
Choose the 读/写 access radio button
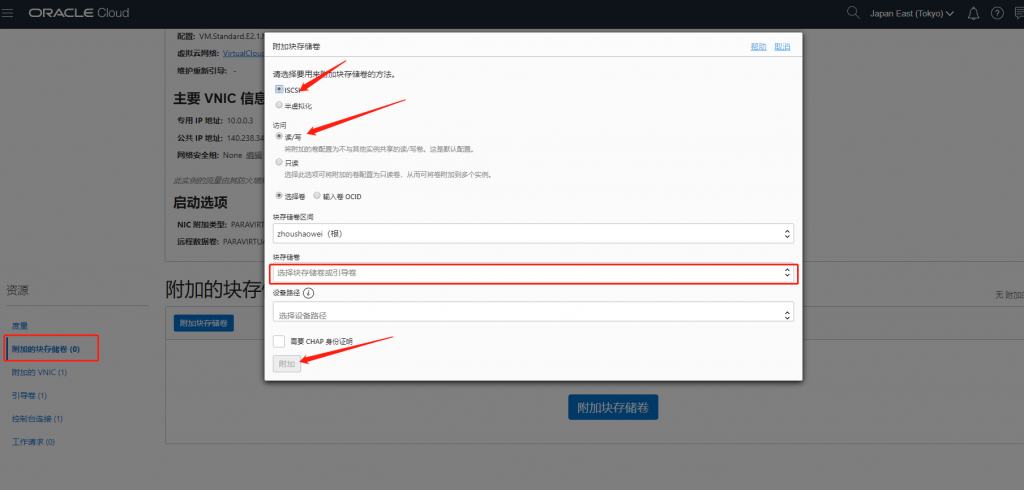280,137
